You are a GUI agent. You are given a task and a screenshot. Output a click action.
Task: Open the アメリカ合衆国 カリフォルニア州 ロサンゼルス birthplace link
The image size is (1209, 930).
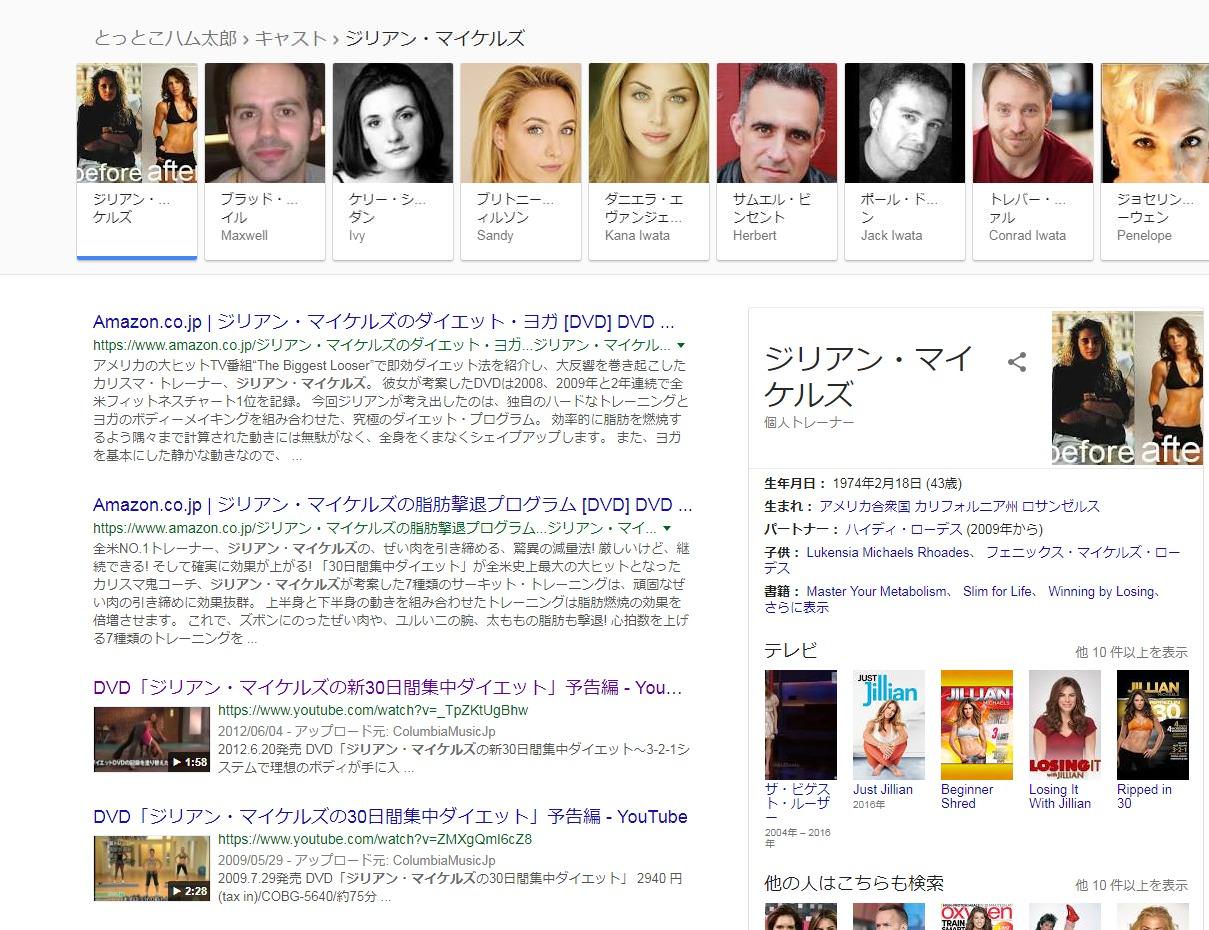point(959,506)
